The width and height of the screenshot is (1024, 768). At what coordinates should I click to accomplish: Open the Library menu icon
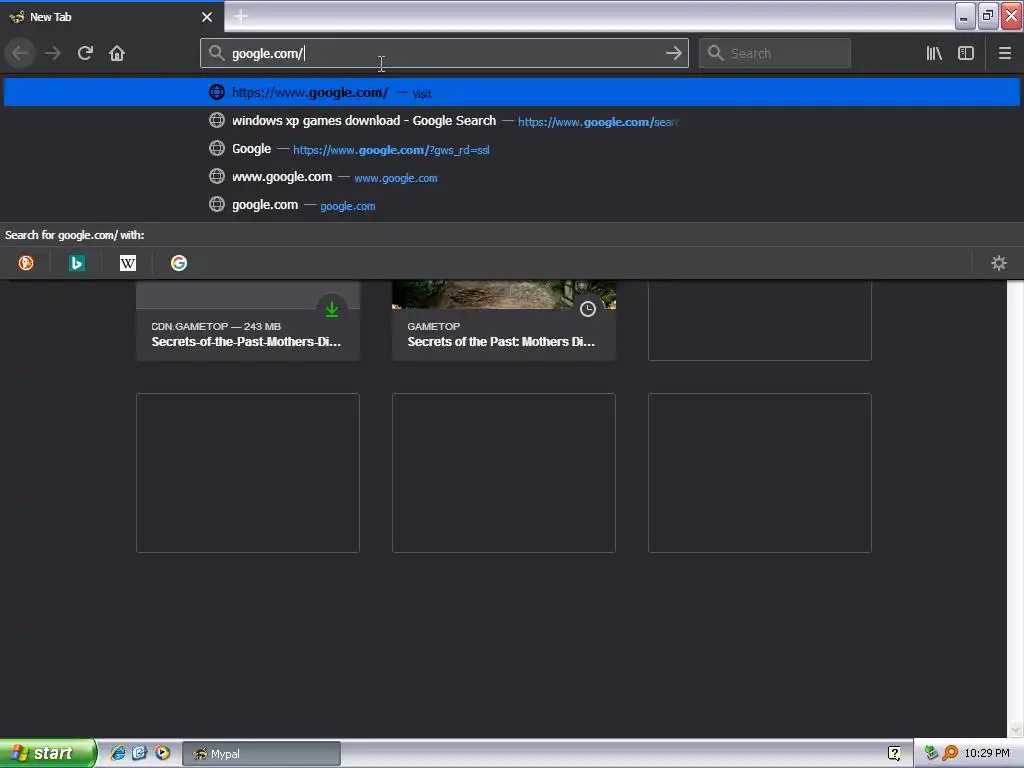(x=934, y=53)
